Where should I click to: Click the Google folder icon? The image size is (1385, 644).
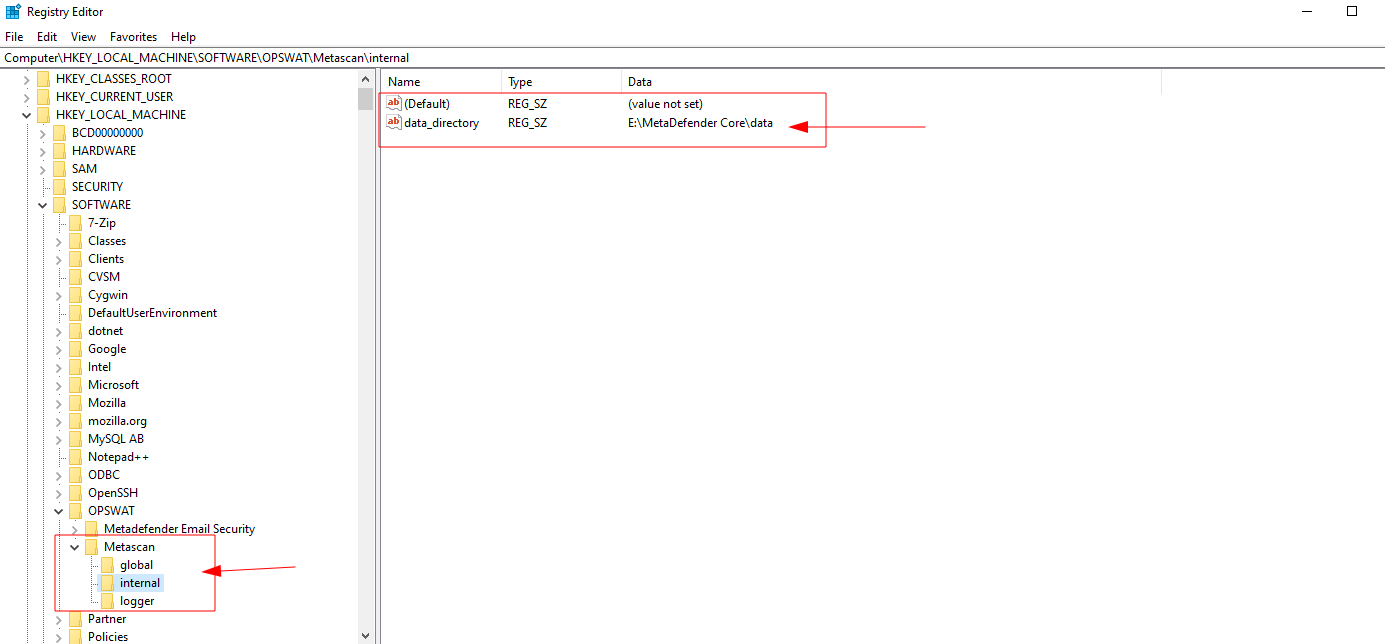click(x=75, y=349)
